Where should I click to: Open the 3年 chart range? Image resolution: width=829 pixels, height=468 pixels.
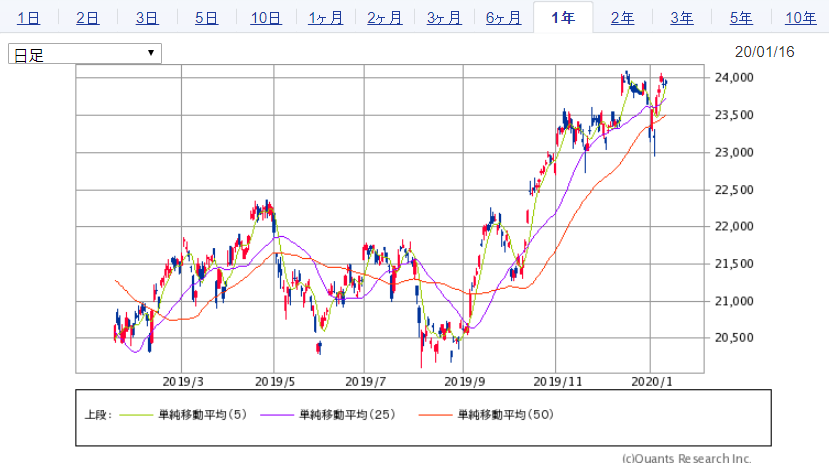(x=682, y=18)
